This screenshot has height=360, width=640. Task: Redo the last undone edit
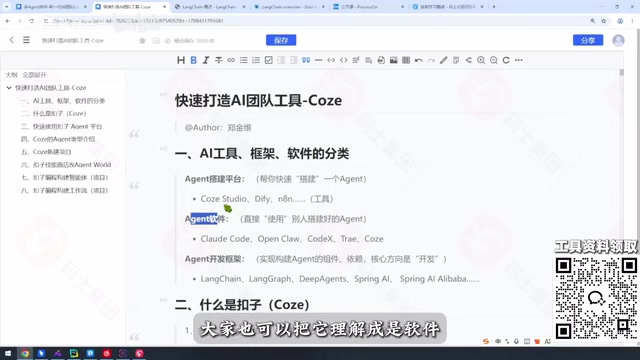click(431, 60)
